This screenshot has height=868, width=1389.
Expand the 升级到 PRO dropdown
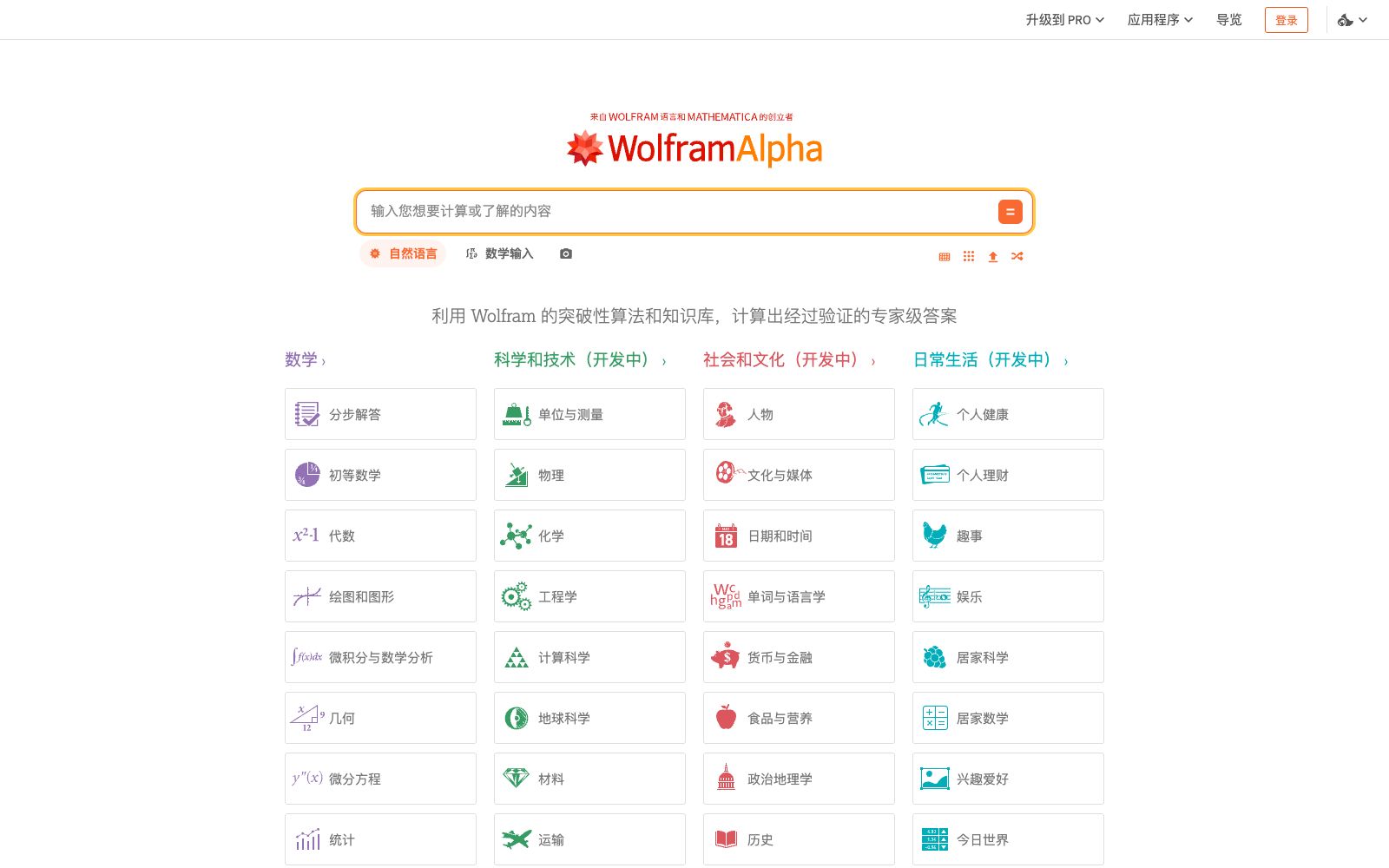(1064, 20)
